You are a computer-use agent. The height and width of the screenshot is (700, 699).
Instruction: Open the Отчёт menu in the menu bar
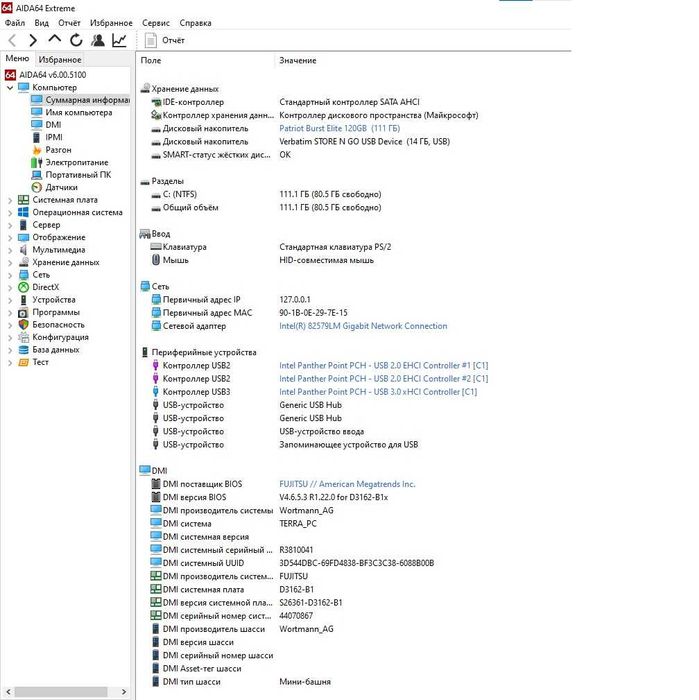[x=69, y=23]
